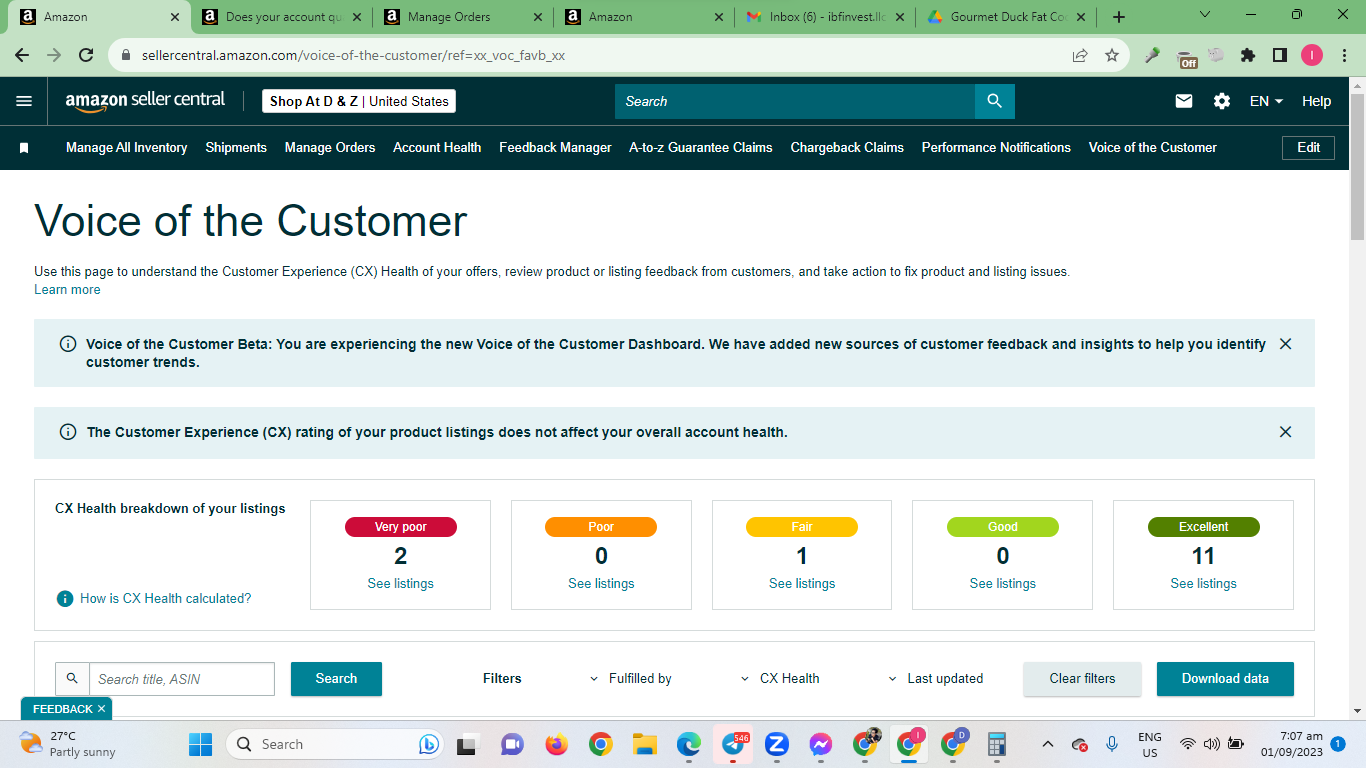Switch to the Gmail Inbox (6) tab
1366x768 pixels.
point(826,17)
